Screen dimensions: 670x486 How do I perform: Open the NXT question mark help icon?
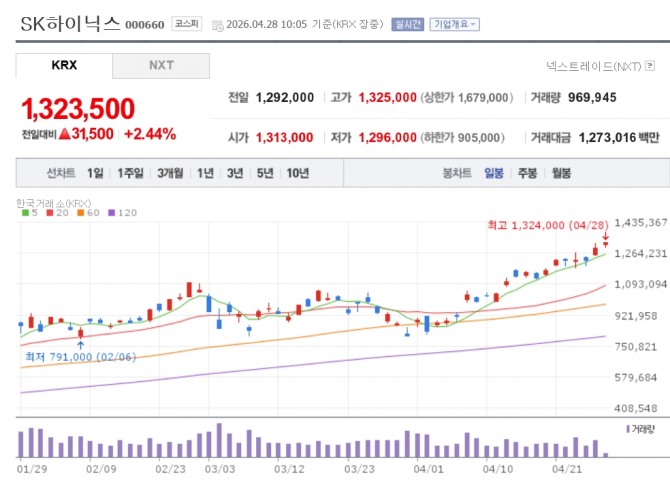(650, 65)
